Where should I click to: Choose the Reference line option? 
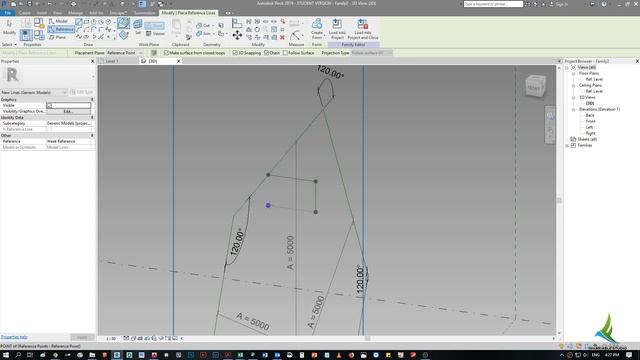click(x=61, y=29)
